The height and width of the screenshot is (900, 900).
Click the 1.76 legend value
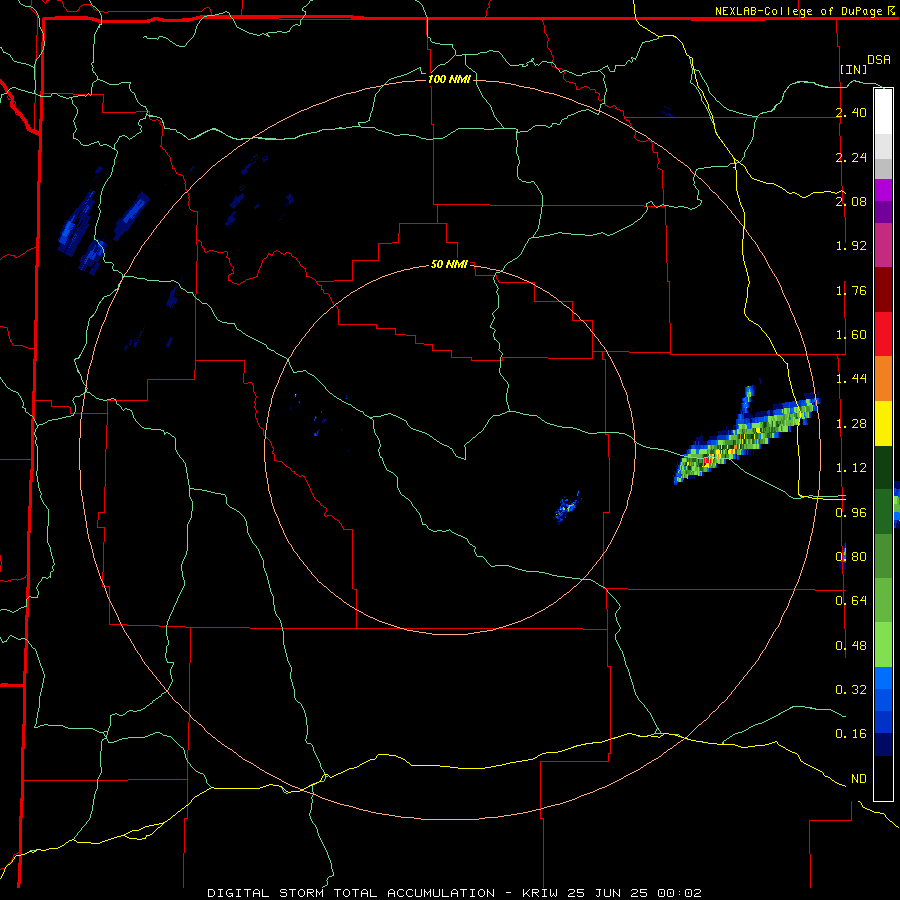tap(851, 290)
